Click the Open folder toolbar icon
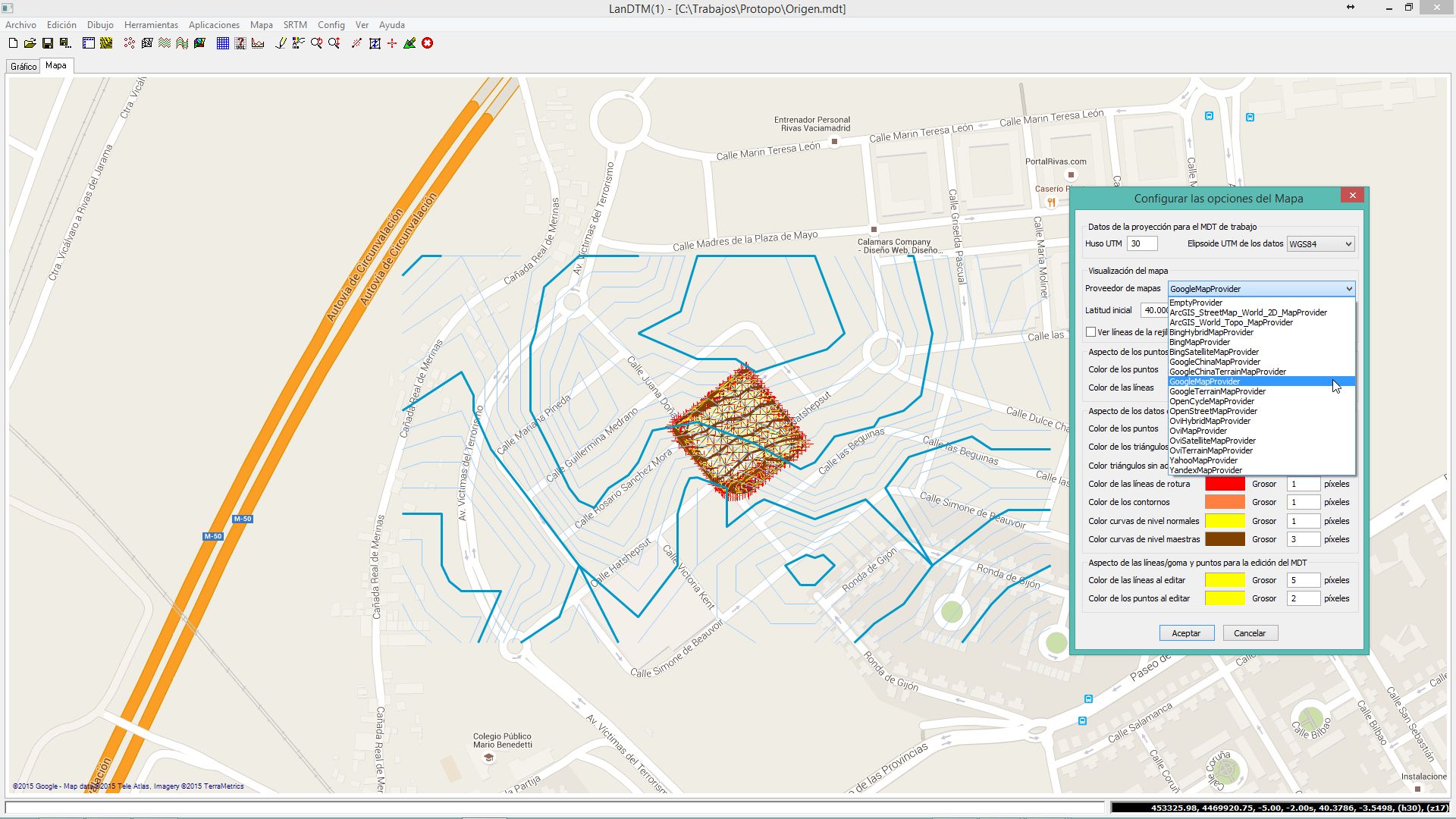This screenshot has width=1456, height=819. point(30,43)
